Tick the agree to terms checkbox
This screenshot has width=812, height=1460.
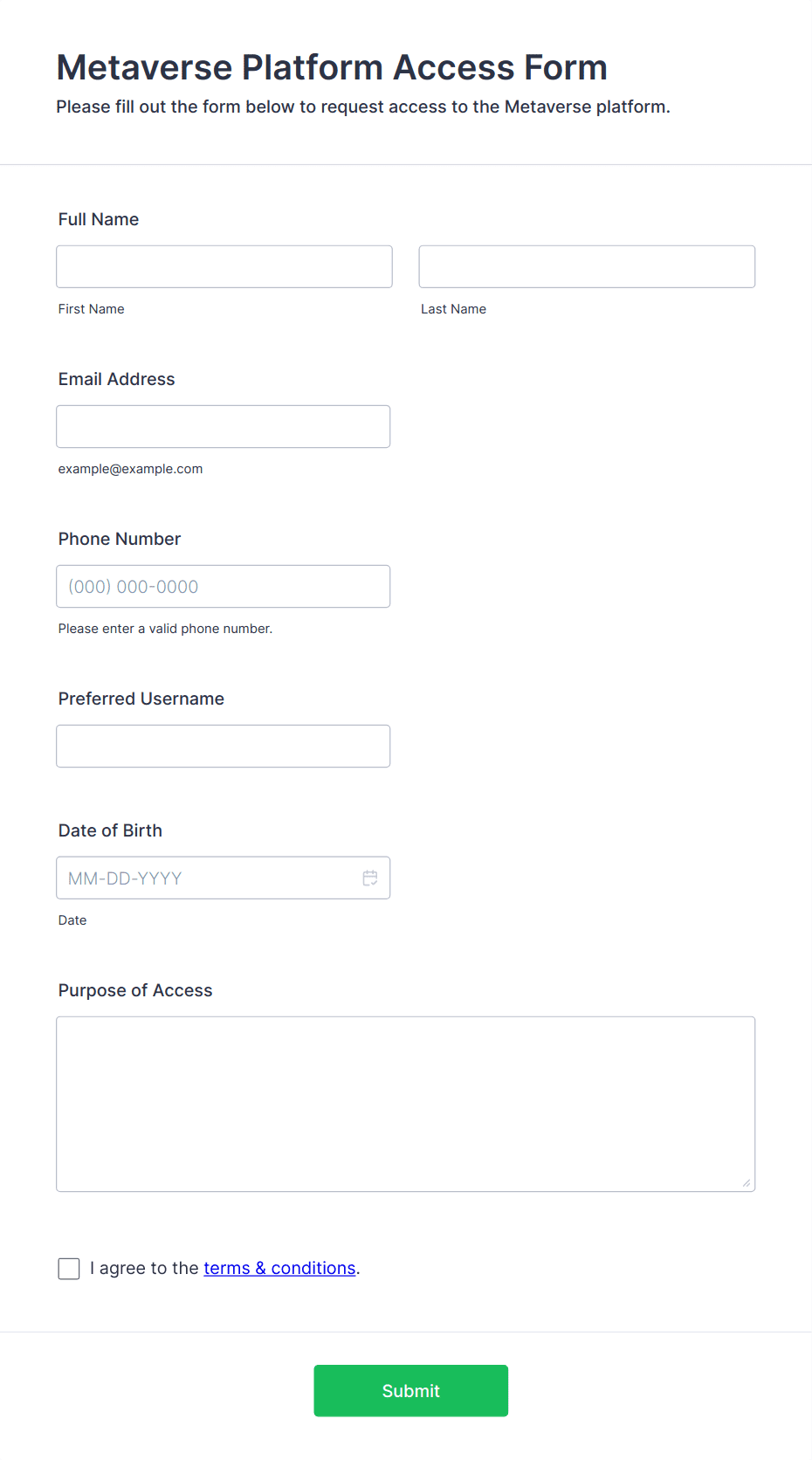[69, 1269]
